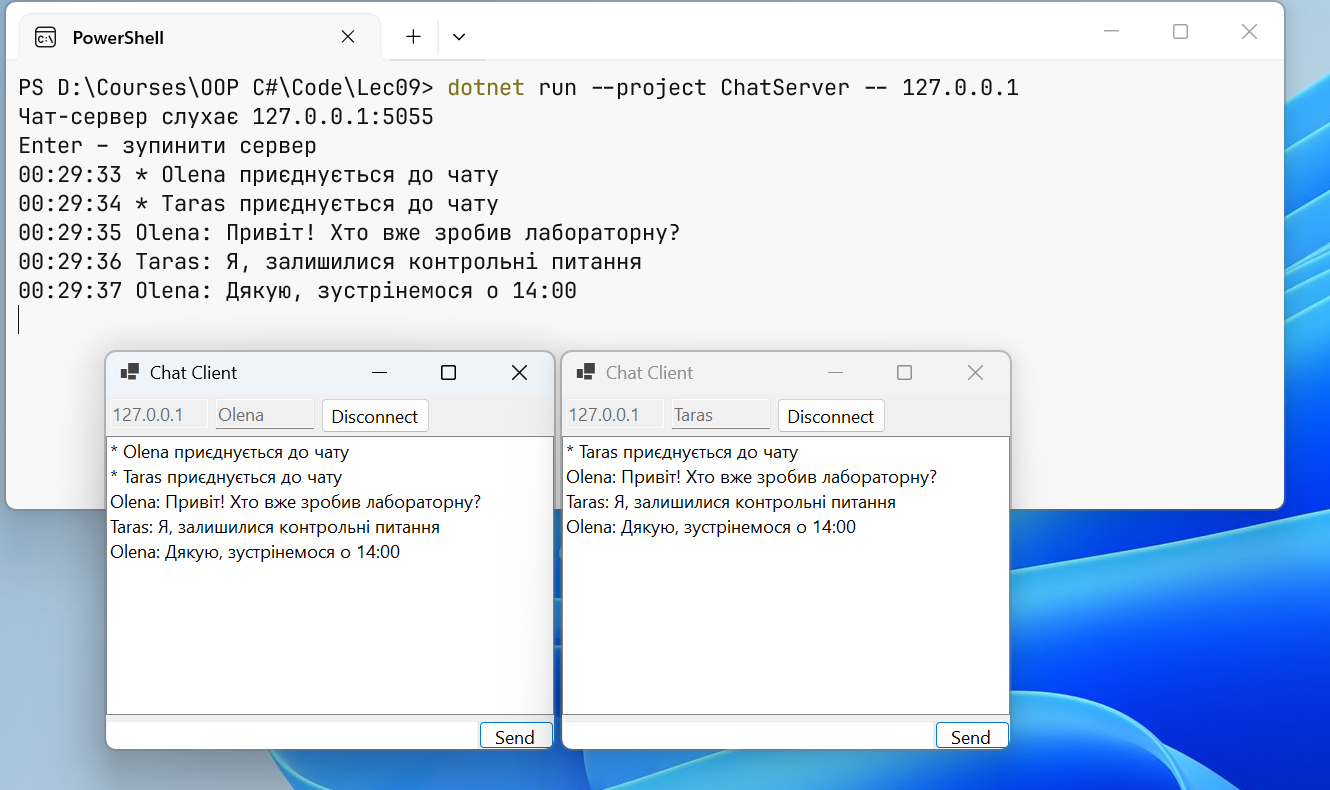
Task: Maximize Olena's Chat Client window
Action: 448,372
